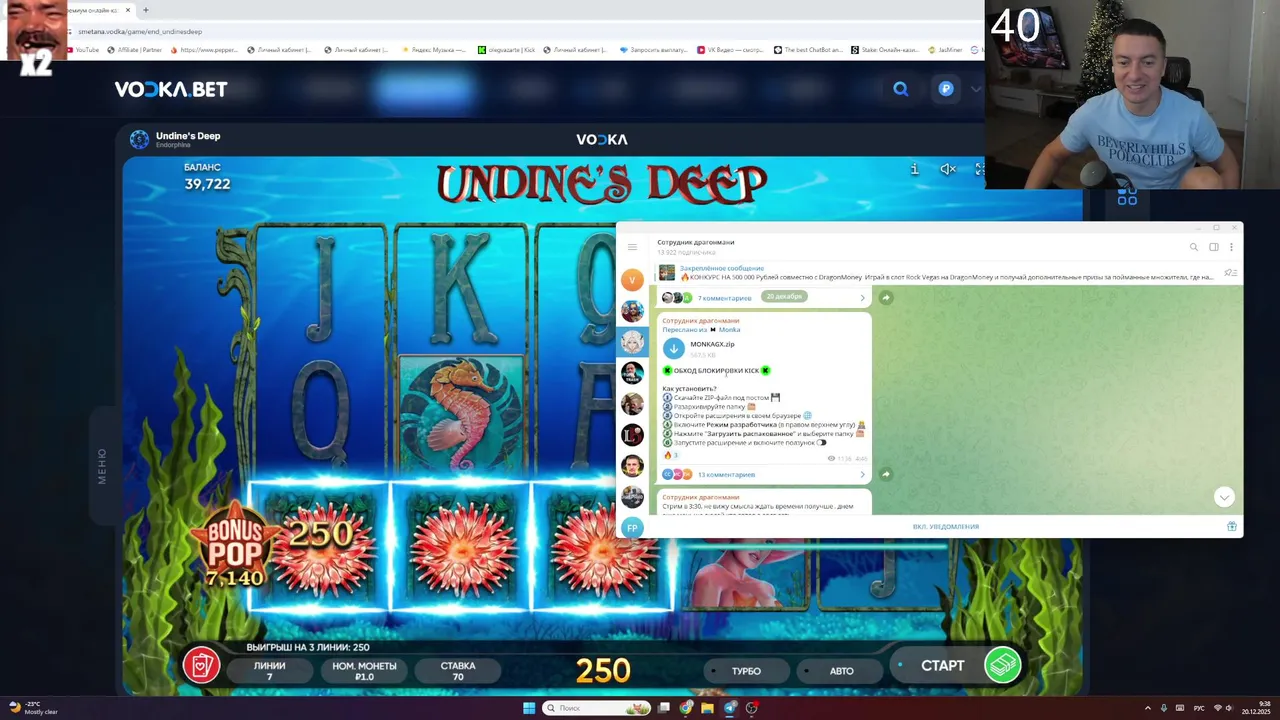Click the Сотрудник драгонмани channel header

tap(695, 242)
